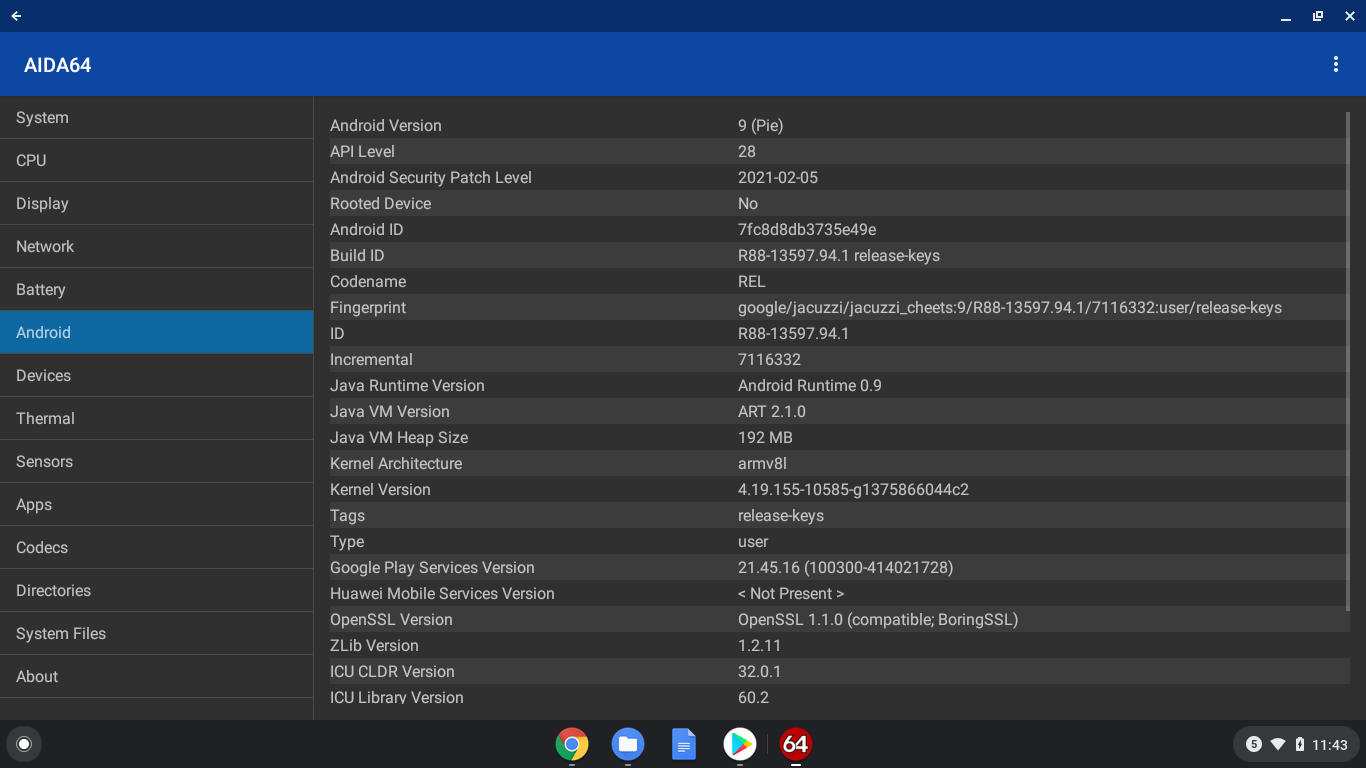Open the clock showing 11:43
This screenshot has width=1366, height=768.
click(x=1329, y=745)
